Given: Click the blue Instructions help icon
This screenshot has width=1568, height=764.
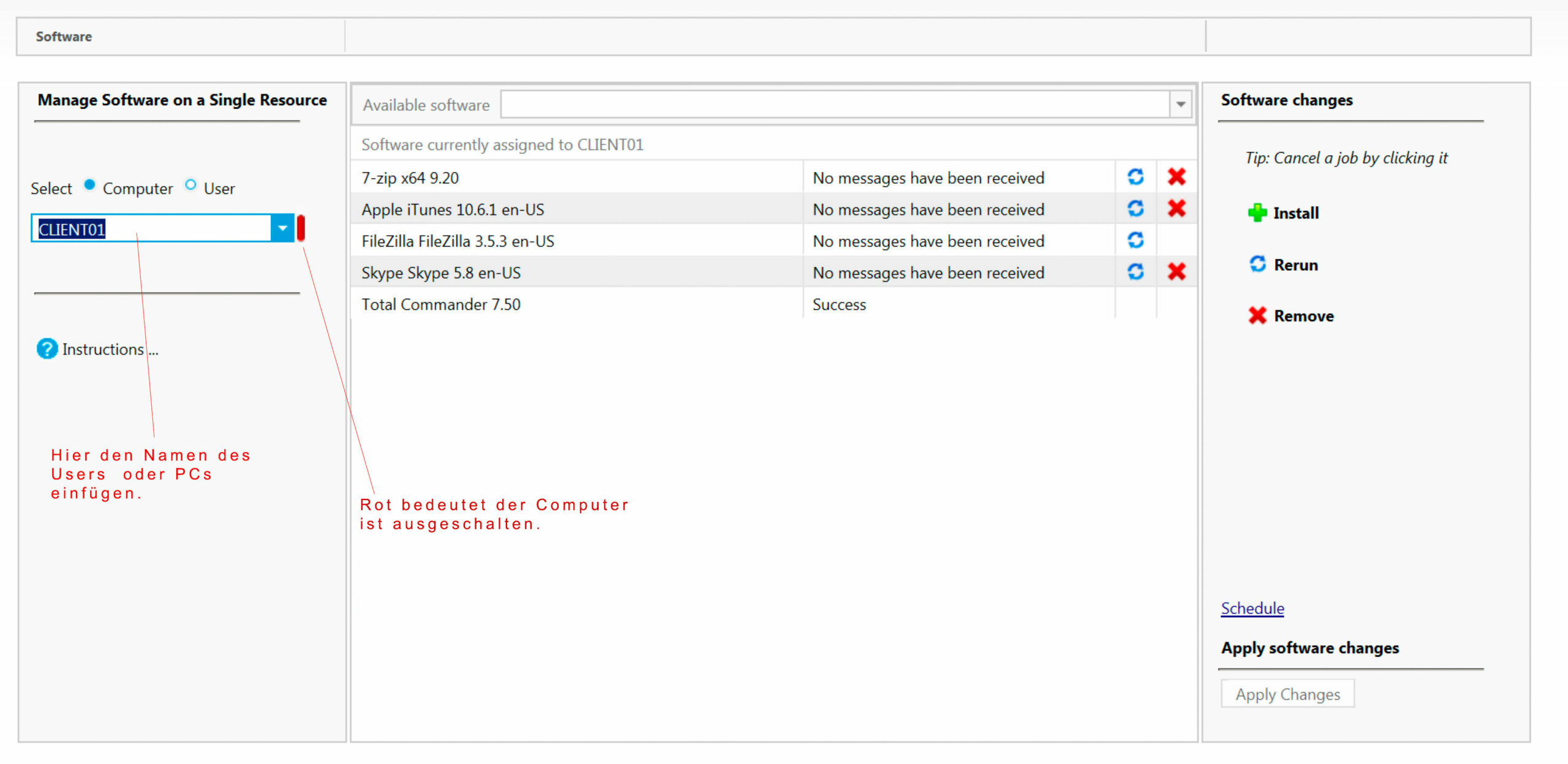Looking at the screenshot, I should 47,349.
